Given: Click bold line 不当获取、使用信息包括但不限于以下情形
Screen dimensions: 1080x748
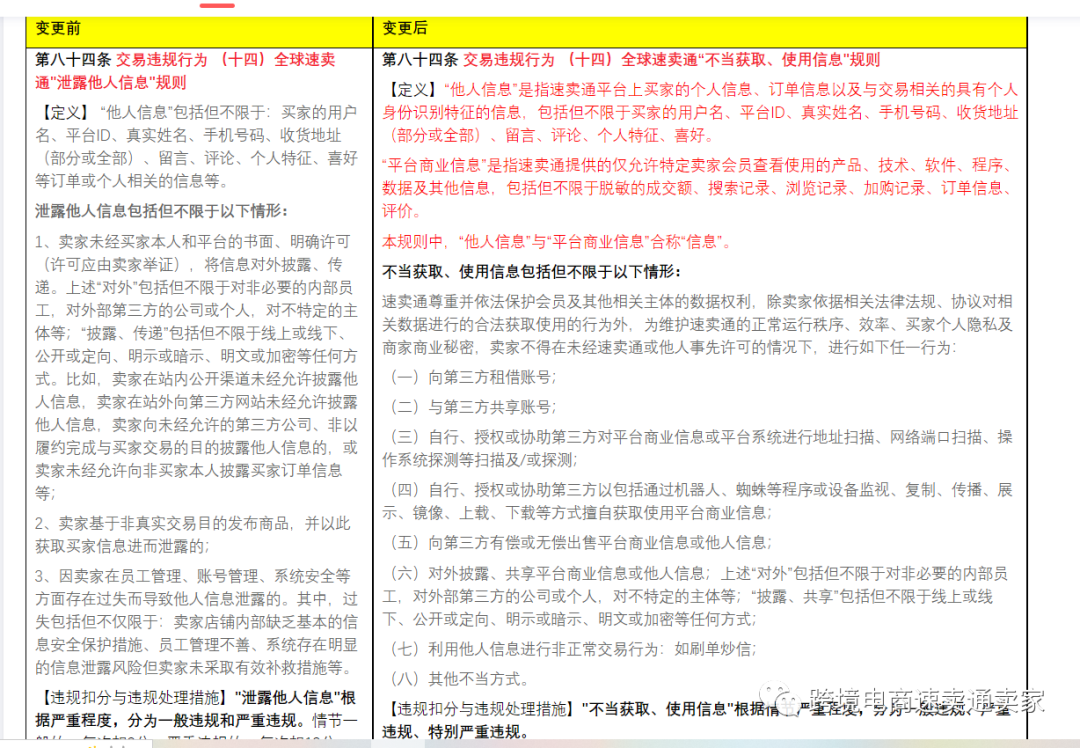Looking at the screenshot, I should (532, 271).
